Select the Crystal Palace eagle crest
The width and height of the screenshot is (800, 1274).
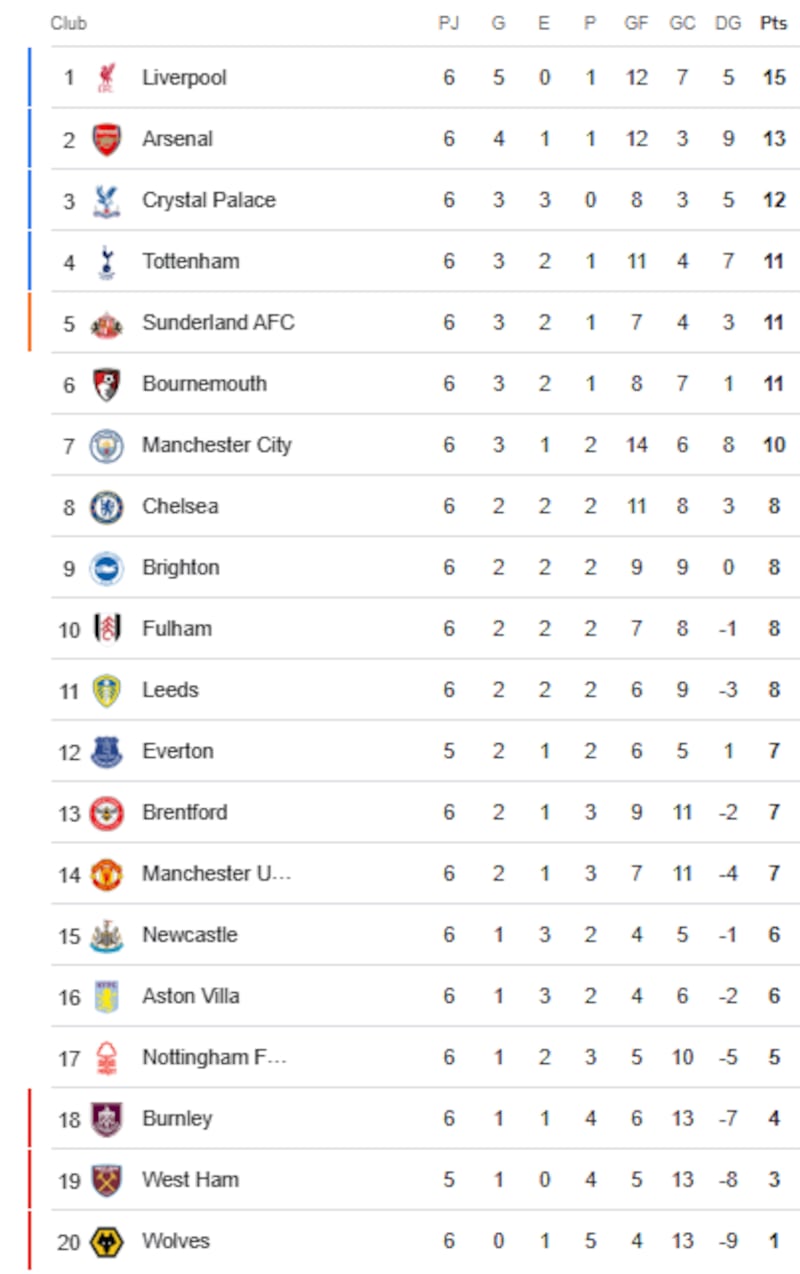107,200
